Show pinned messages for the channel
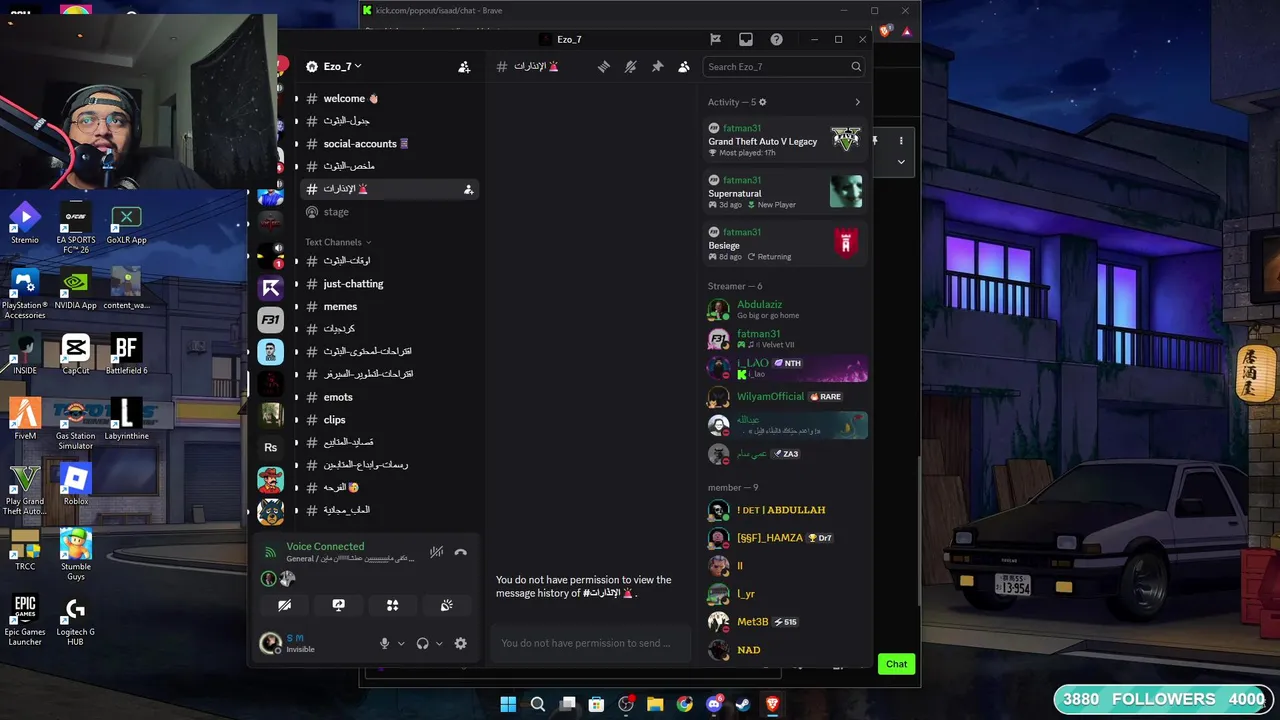The height and width of the screenshot is (720, 1280). click(x=657, y=67)
